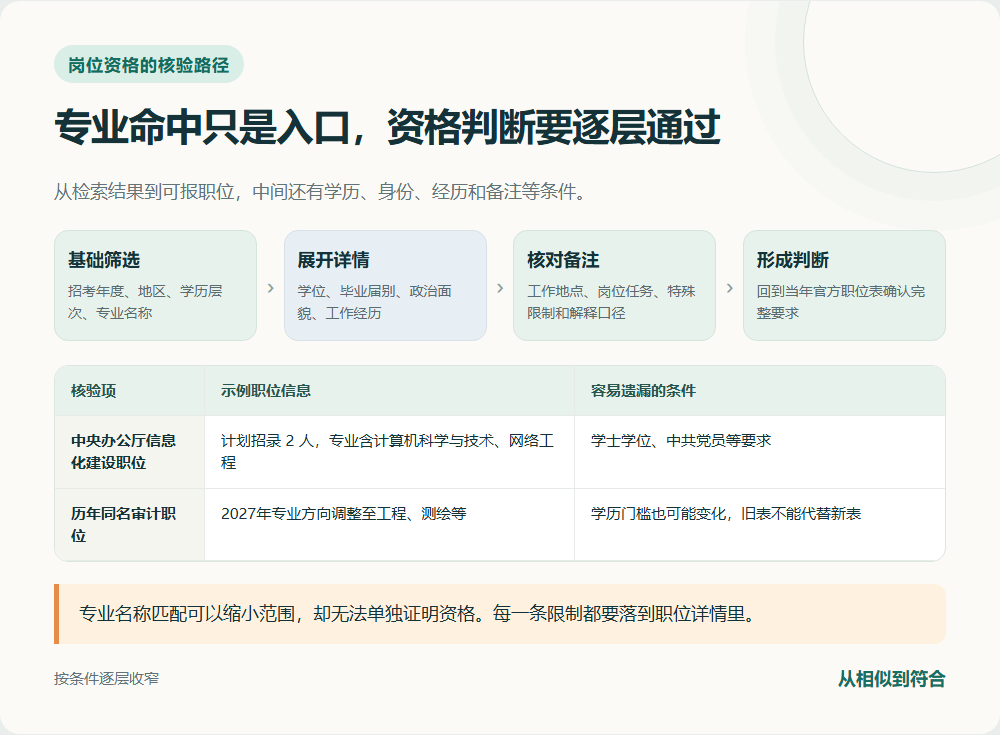Click the chevron between 核对备注 and 形成判断
The image size is (1000, 735).
730,288
